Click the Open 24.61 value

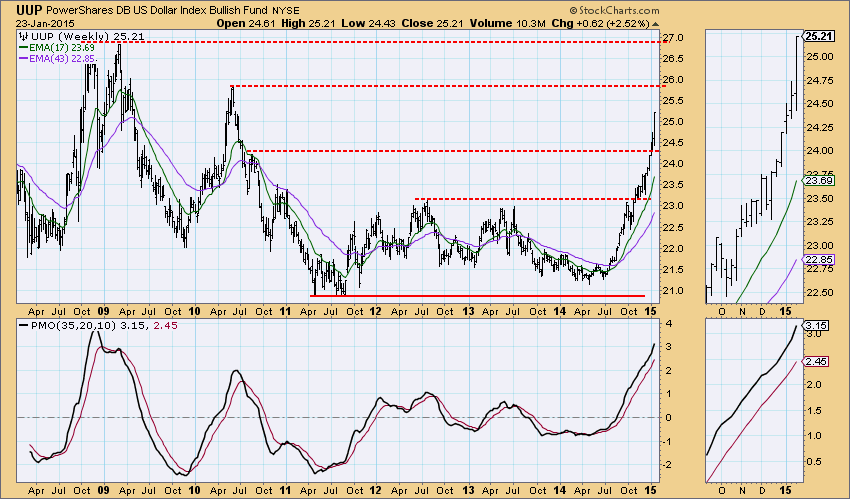246,23
